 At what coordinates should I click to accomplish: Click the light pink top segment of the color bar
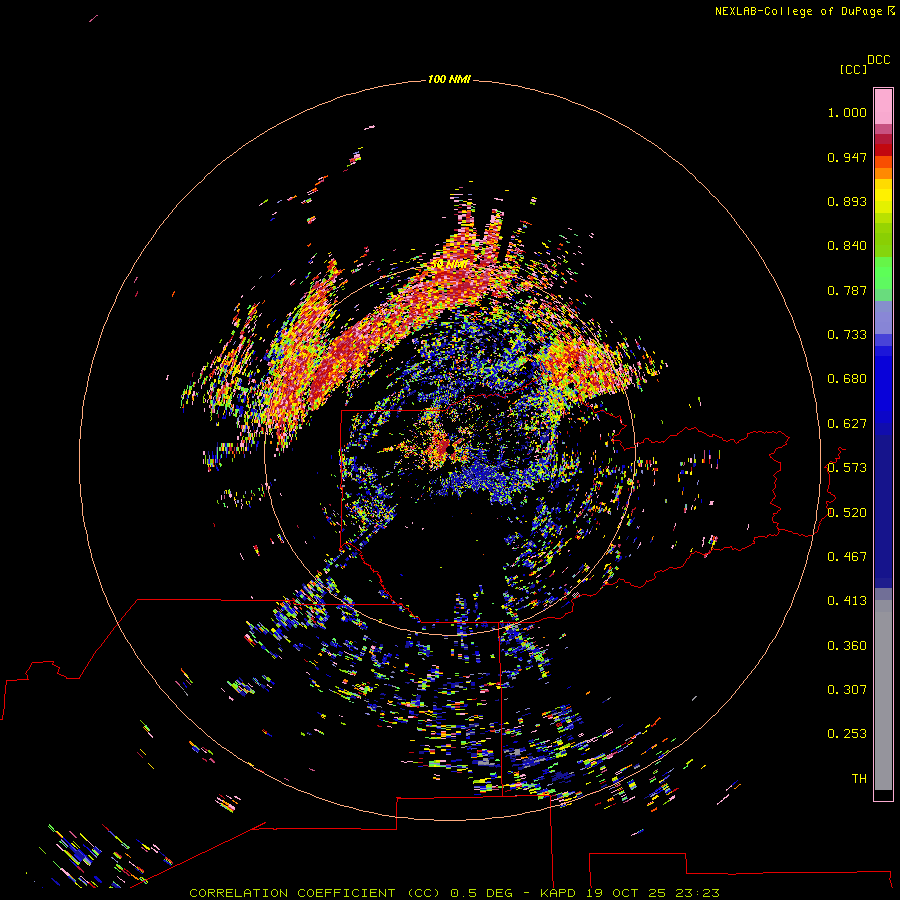pos(883,106)
